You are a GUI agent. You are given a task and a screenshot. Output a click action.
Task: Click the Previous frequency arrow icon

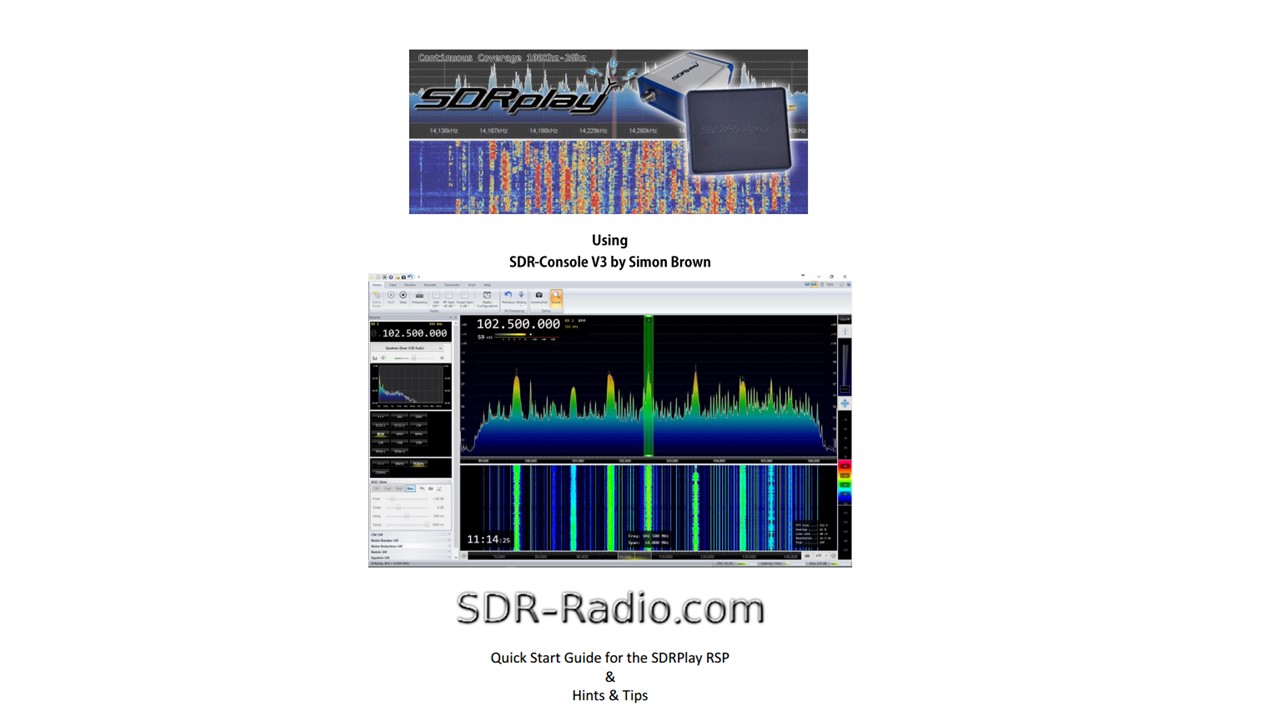(x=508, y=297)
